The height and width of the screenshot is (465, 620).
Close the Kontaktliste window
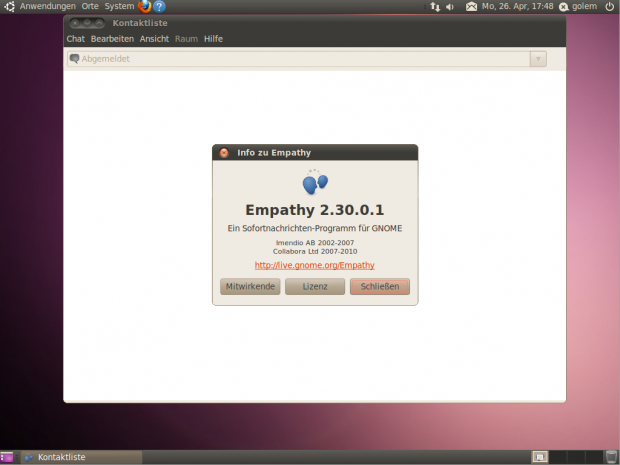(x=75, y=23)
